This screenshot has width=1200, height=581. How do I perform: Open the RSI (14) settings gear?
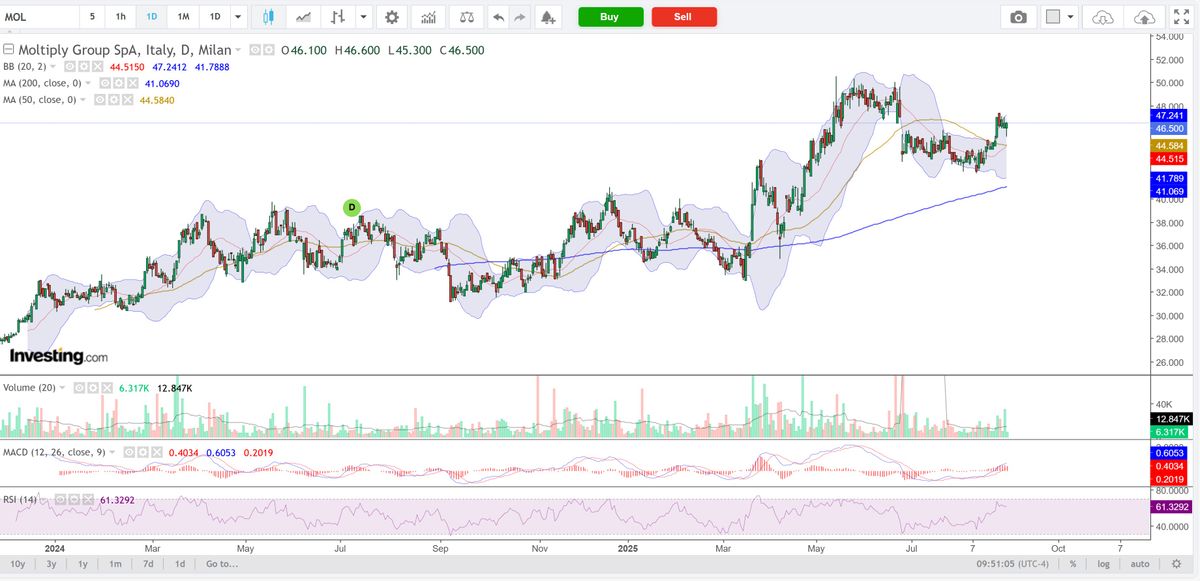pyautogui.click(x=74, y=498)
